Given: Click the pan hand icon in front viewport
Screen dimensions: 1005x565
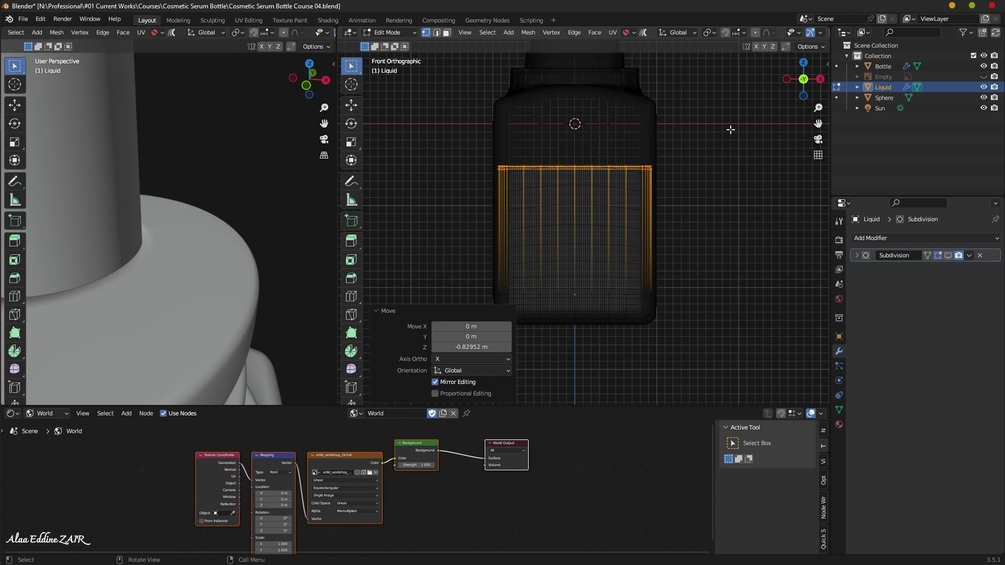Looking at the screenshot, I should pos(818,123).
